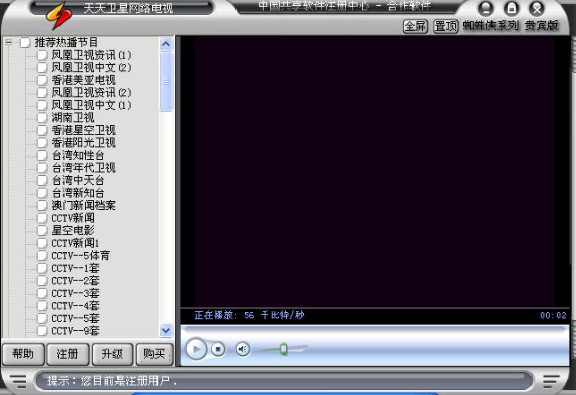576x395 pixels.
Task: Open help with the 帮助 button
Action: pos(23,354)
